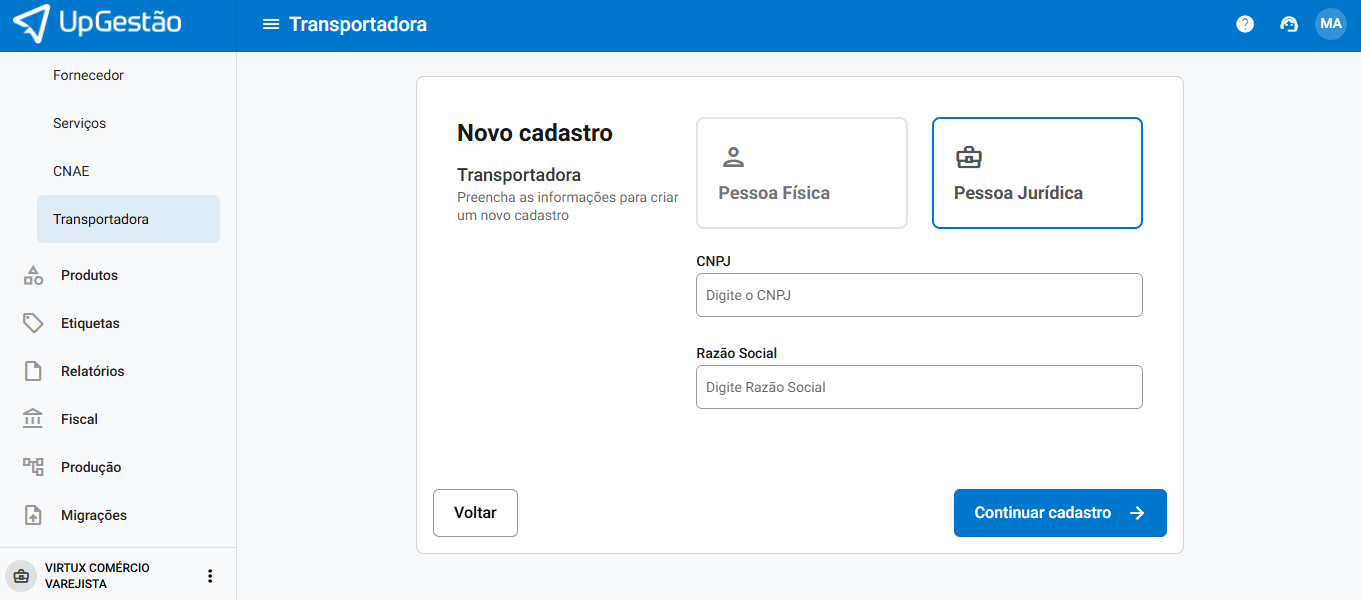Open the company three-dot options menu
This screenshot has width=1361, height=600.
coord(210,576)
